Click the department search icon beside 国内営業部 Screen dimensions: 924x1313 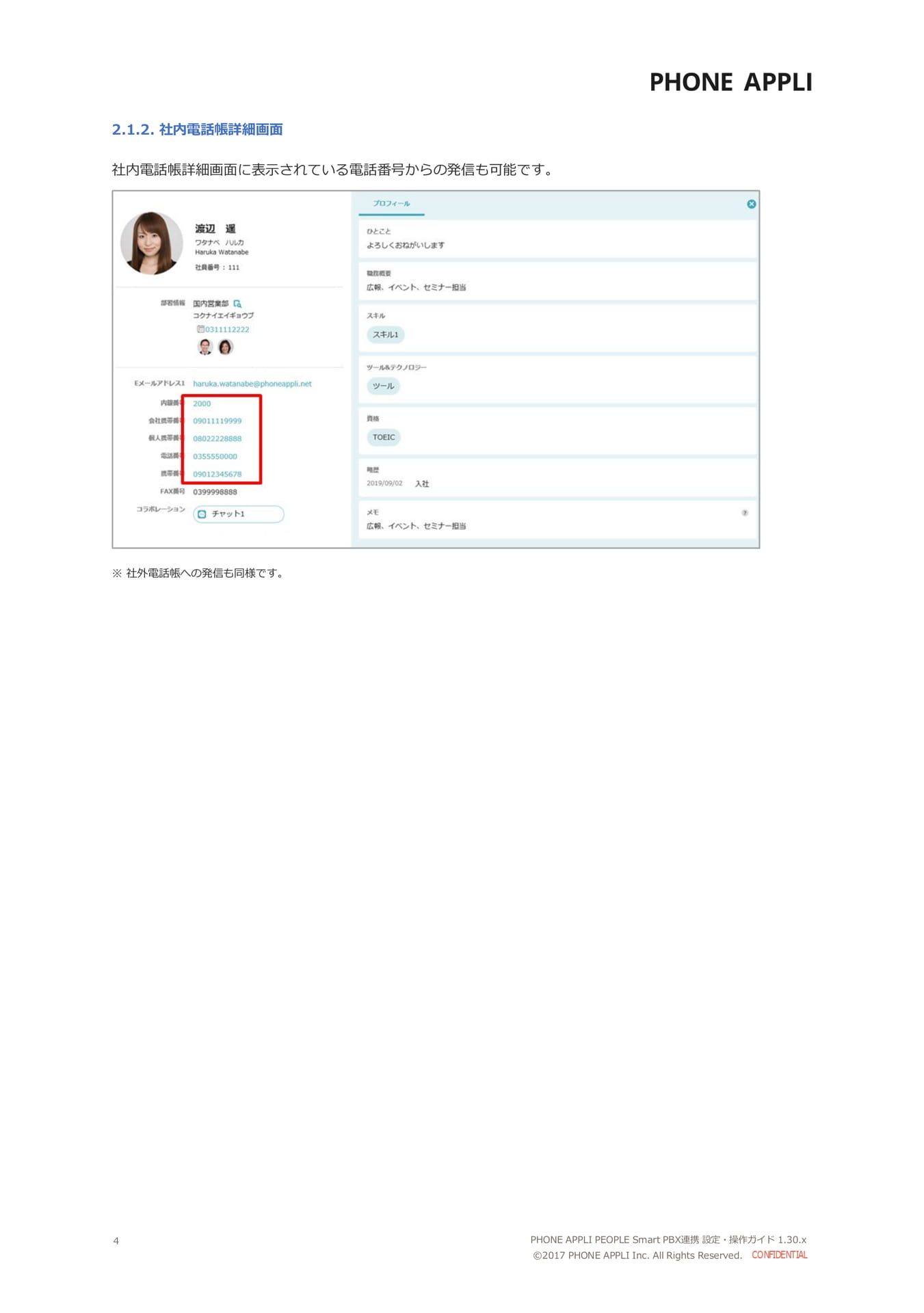click(237, 304)
